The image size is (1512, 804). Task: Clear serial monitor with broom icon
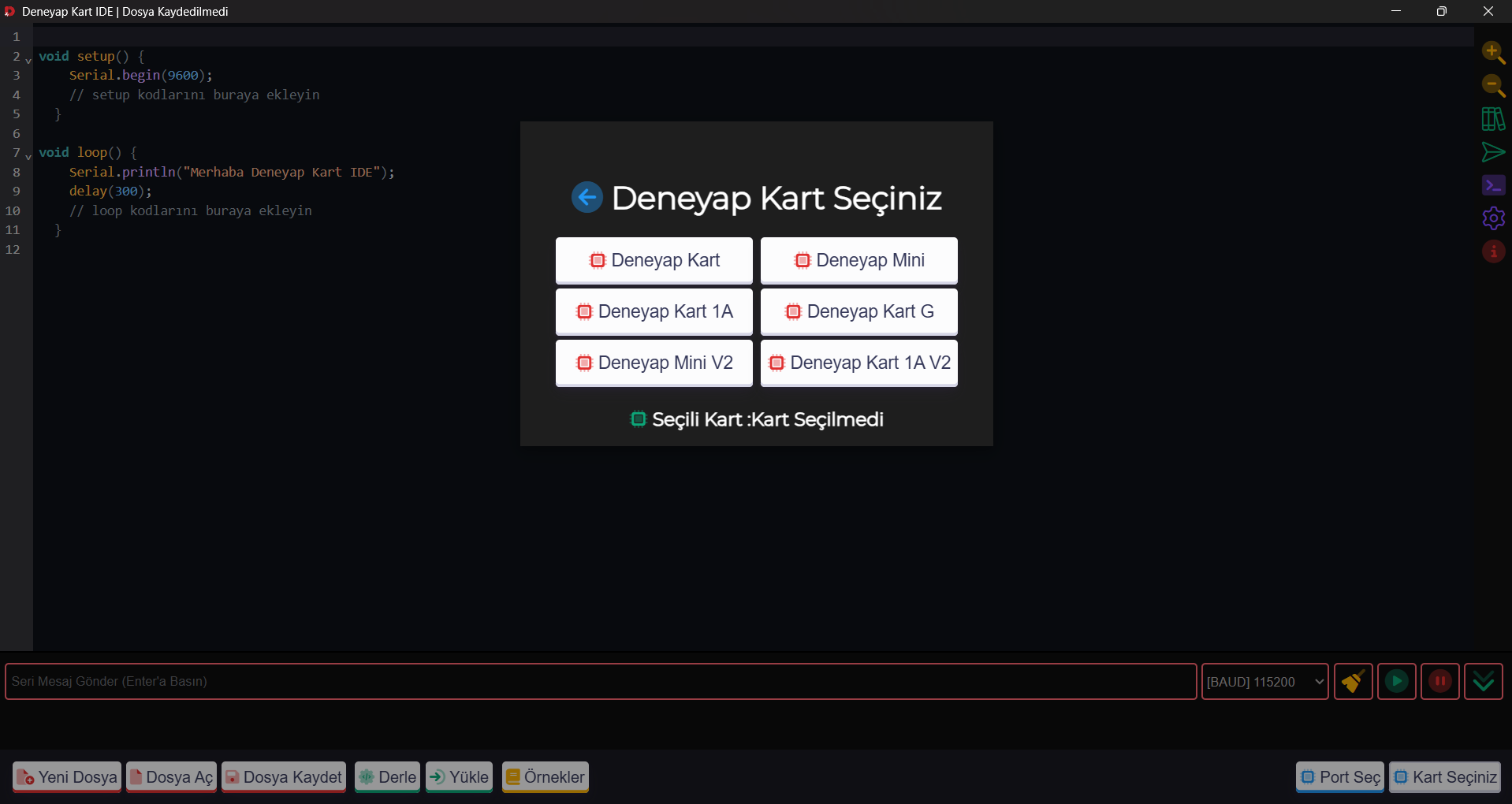point(1353,681)
